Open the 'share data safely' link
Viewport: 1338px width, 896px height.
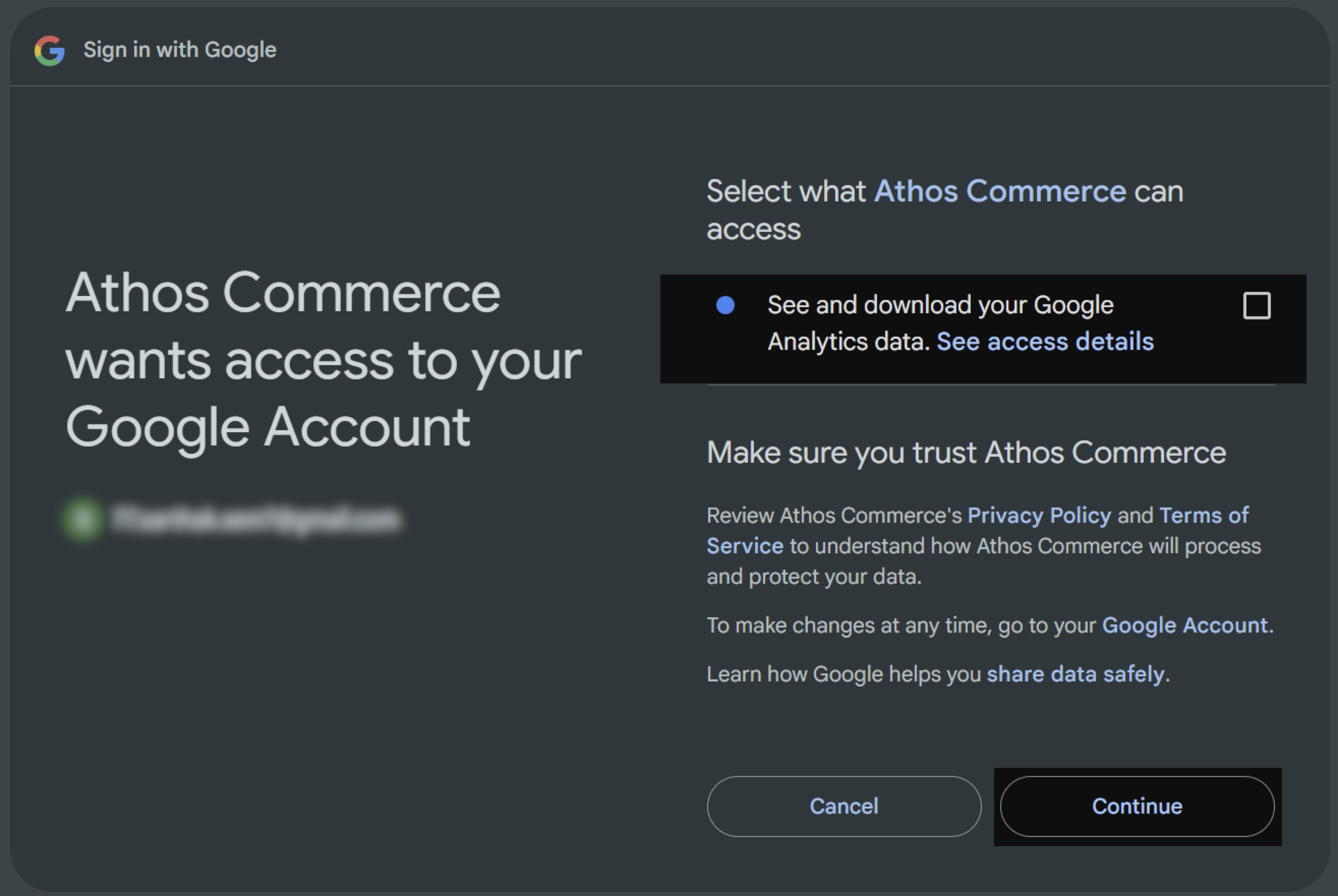coord(1075,674)
